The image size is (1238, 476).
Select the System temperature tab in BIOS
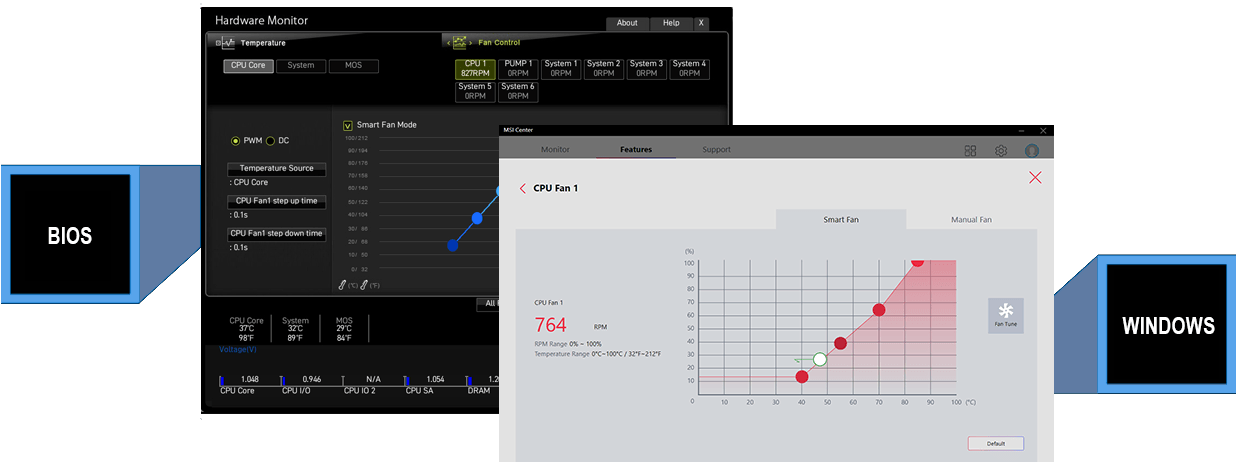pyautogui.click(x=301, y=66)
